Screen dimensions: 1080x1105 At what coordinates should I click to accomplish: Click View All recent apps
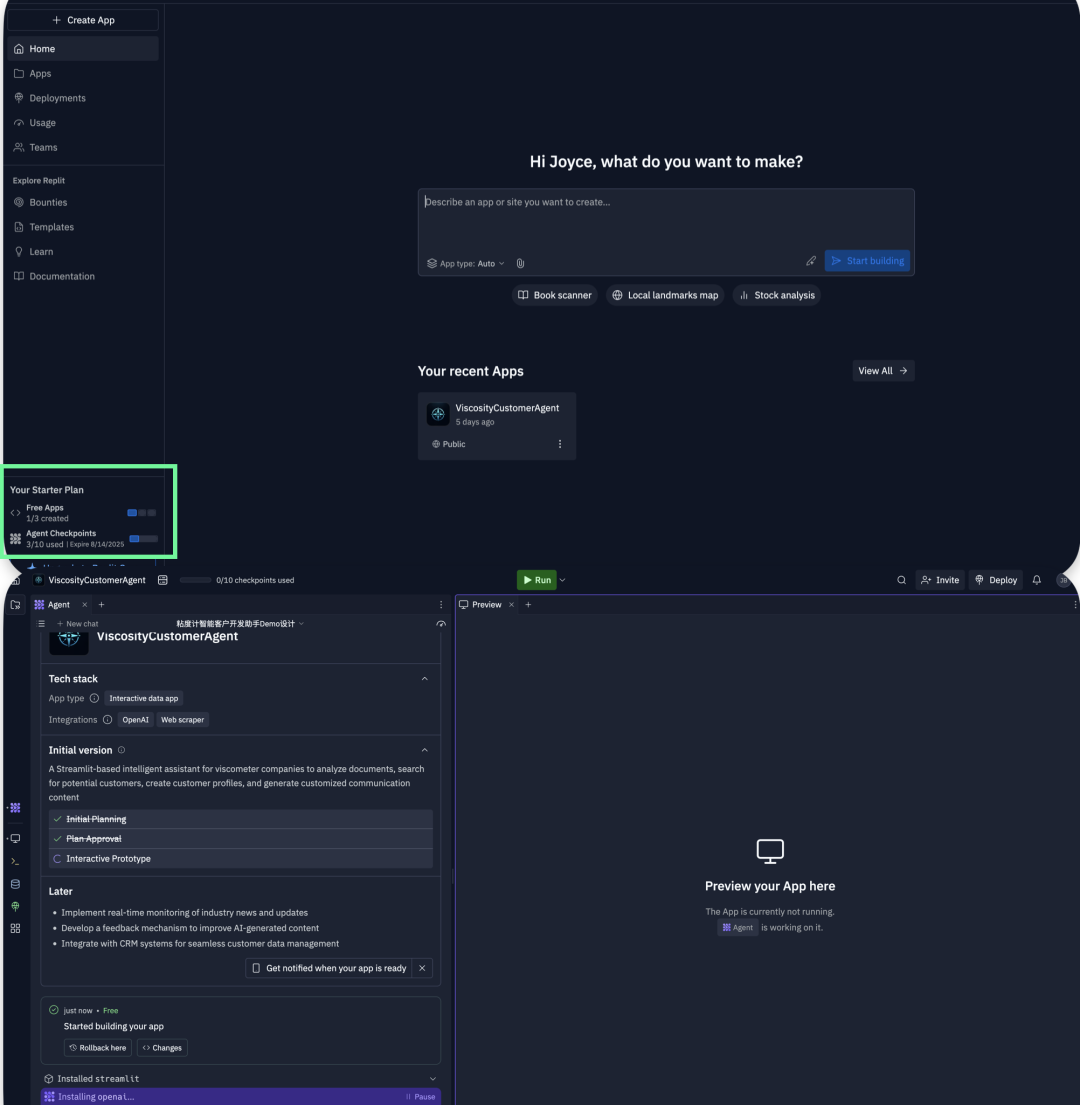883,371
